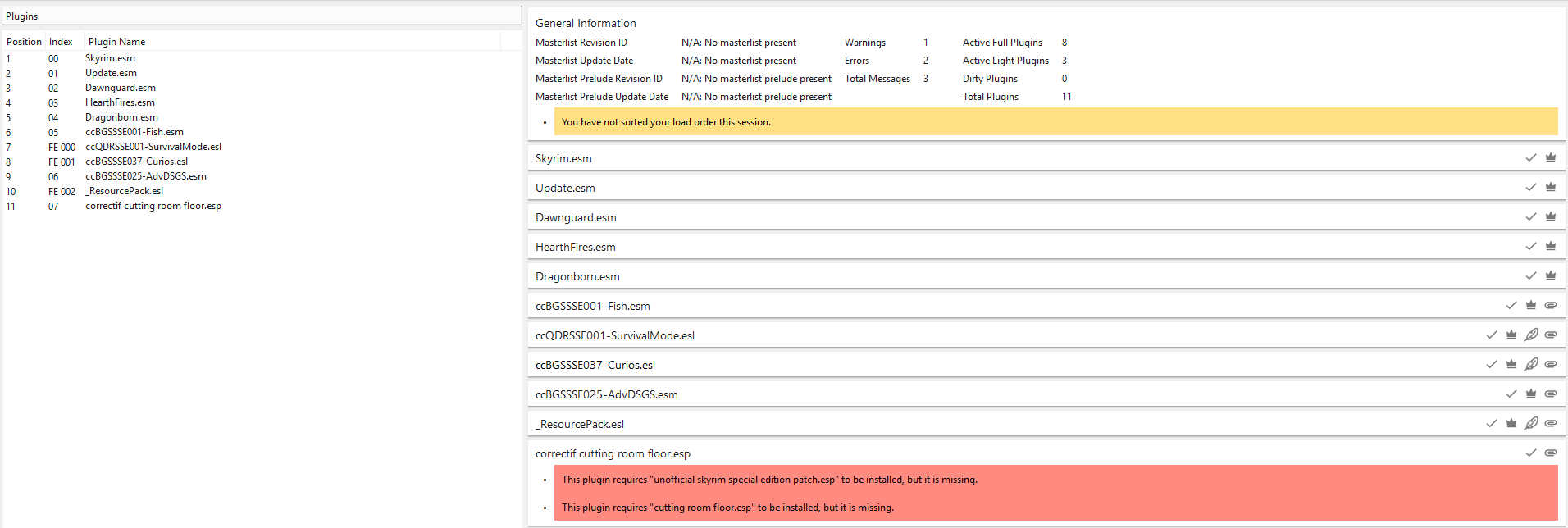
Task: Click the active checkmark icon on Skyrim.esm card
Action: point(1531,157)
